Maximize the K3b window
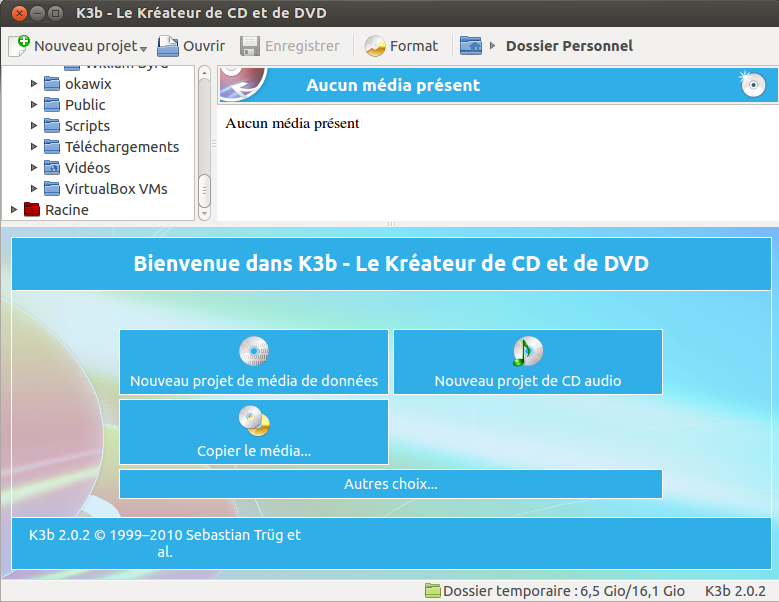Image resolution: width=779 pixels, height=602 pixels. point(56,13)
